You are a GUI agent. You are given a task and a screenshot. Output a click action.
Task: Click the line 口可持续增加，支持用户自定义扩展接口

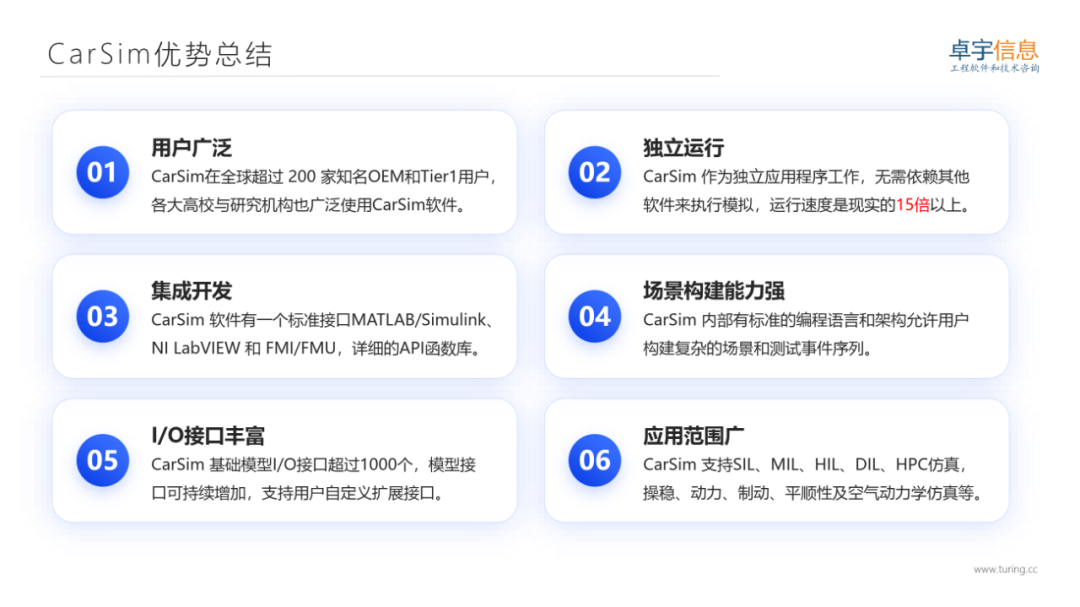298,493
